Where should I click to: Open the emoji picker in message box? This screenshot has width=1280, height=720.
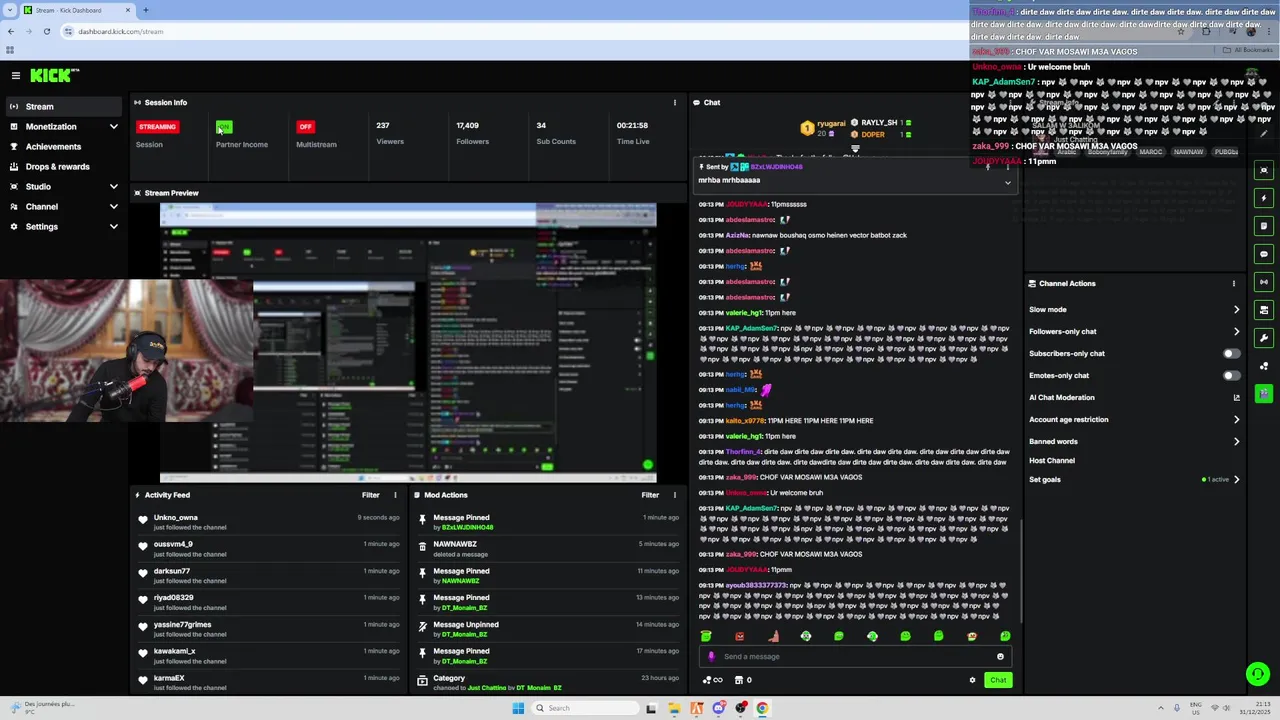click(x=1000, y=657)
